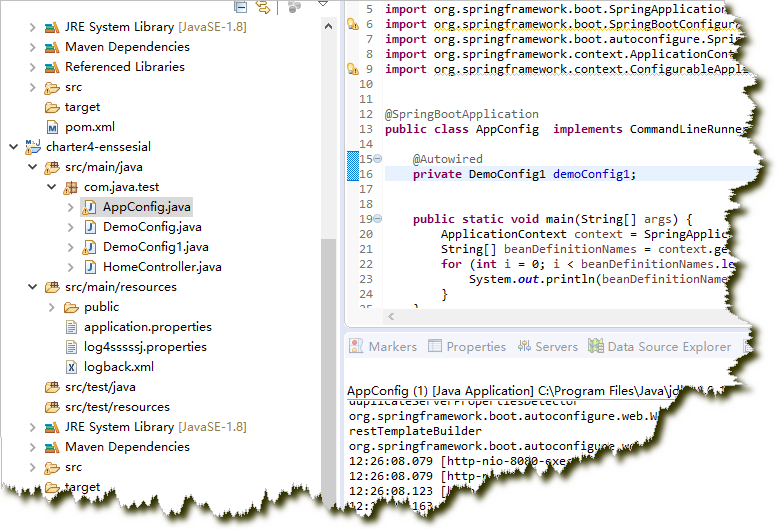Click the 'public static void main' line

(552, 219)
